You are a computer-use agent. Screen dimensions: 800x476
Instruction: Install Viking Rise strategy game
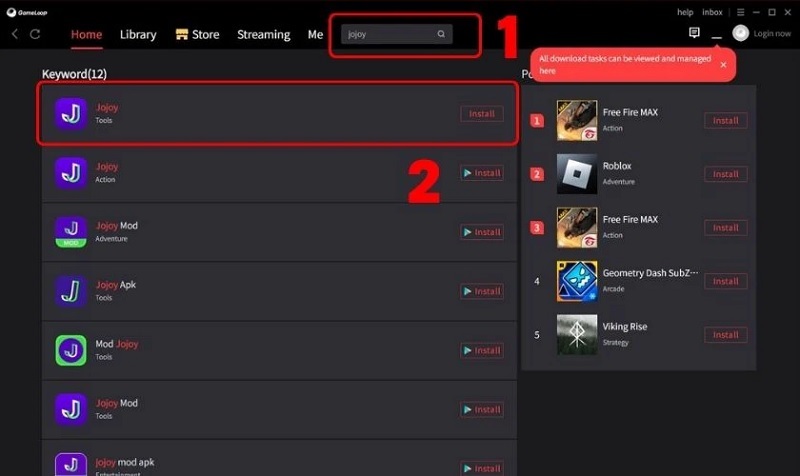pos(726,335)
